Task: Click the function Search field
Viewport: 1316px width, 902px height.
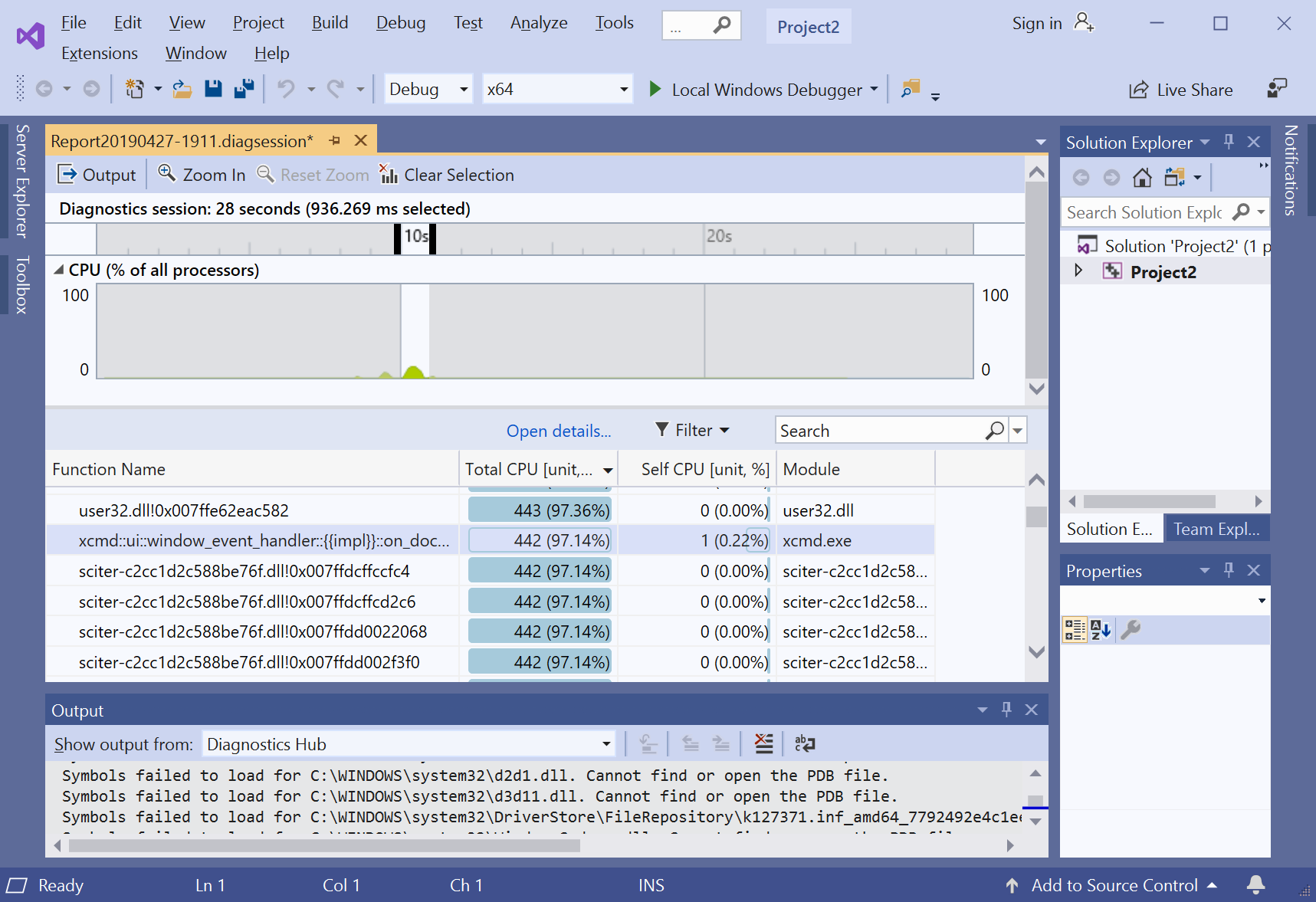Action: [880, 431]
